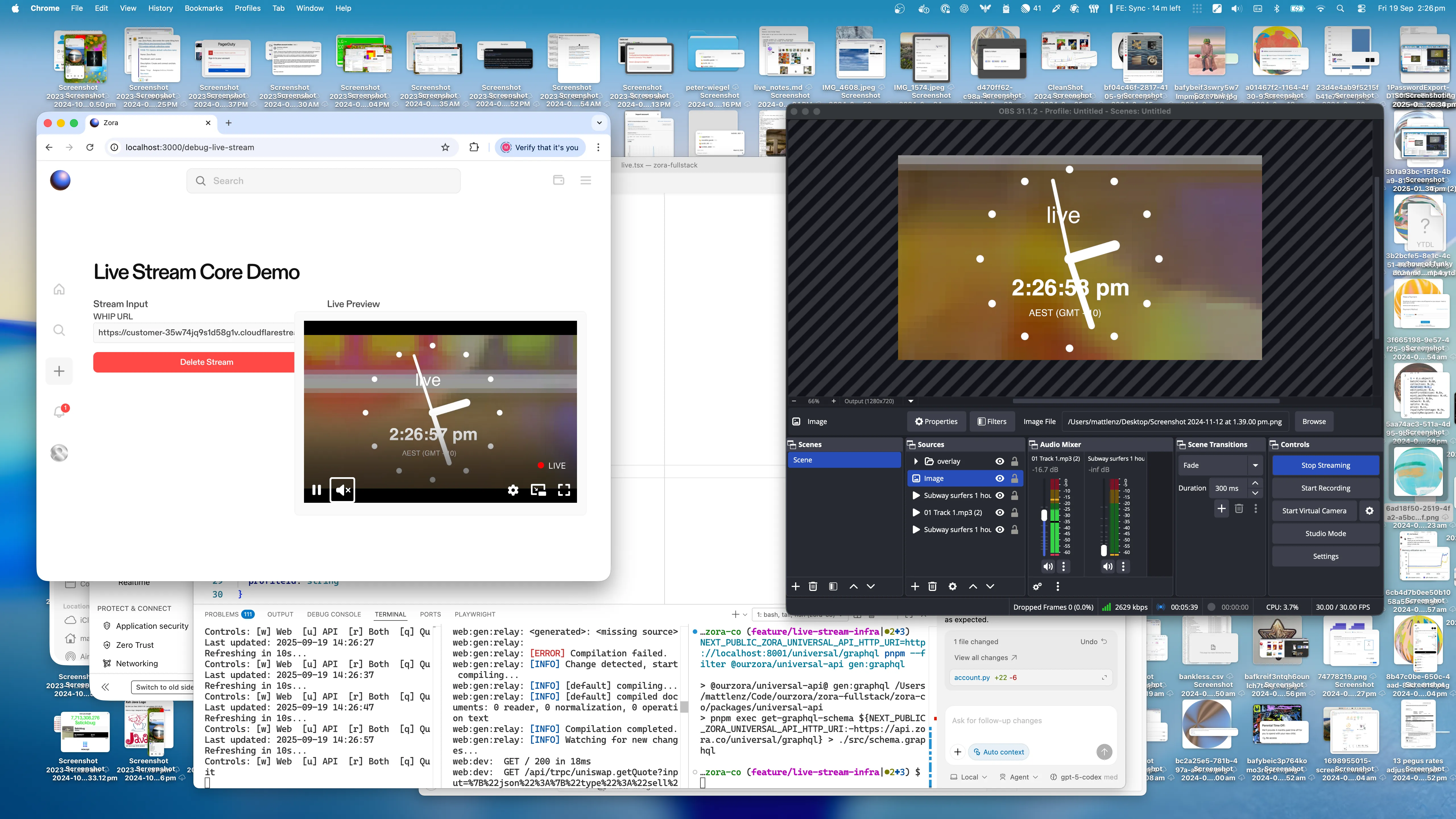Image resolution: width=1456 pixels, height=819 pixels.
Task: Enter fullscreen in live preview player
Action: (x=564, y=489)
